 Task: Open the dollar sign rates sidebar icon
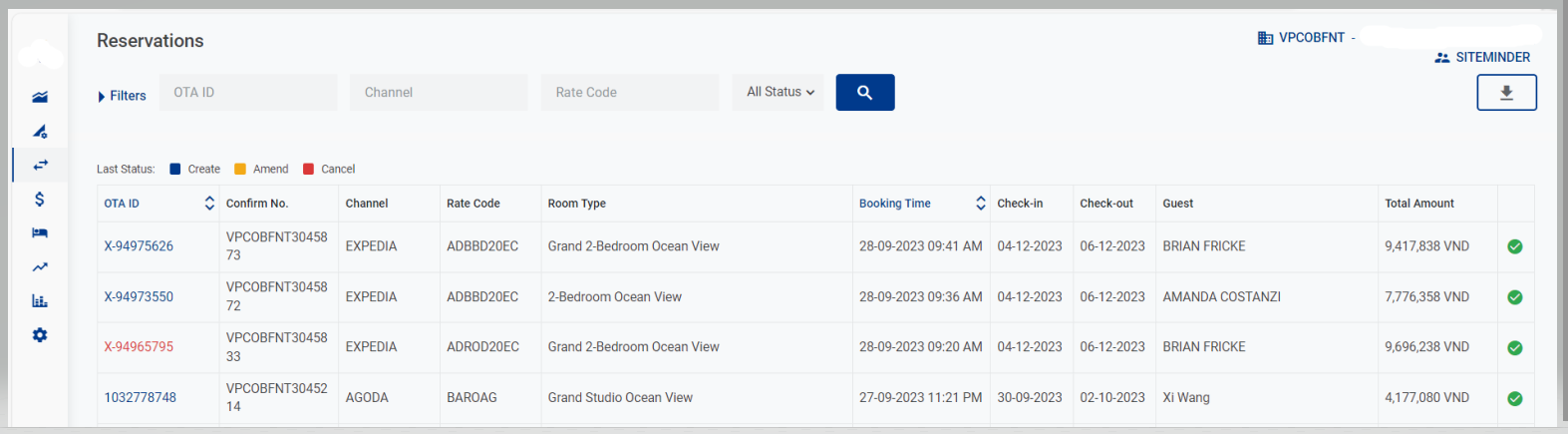click(40, 199)
